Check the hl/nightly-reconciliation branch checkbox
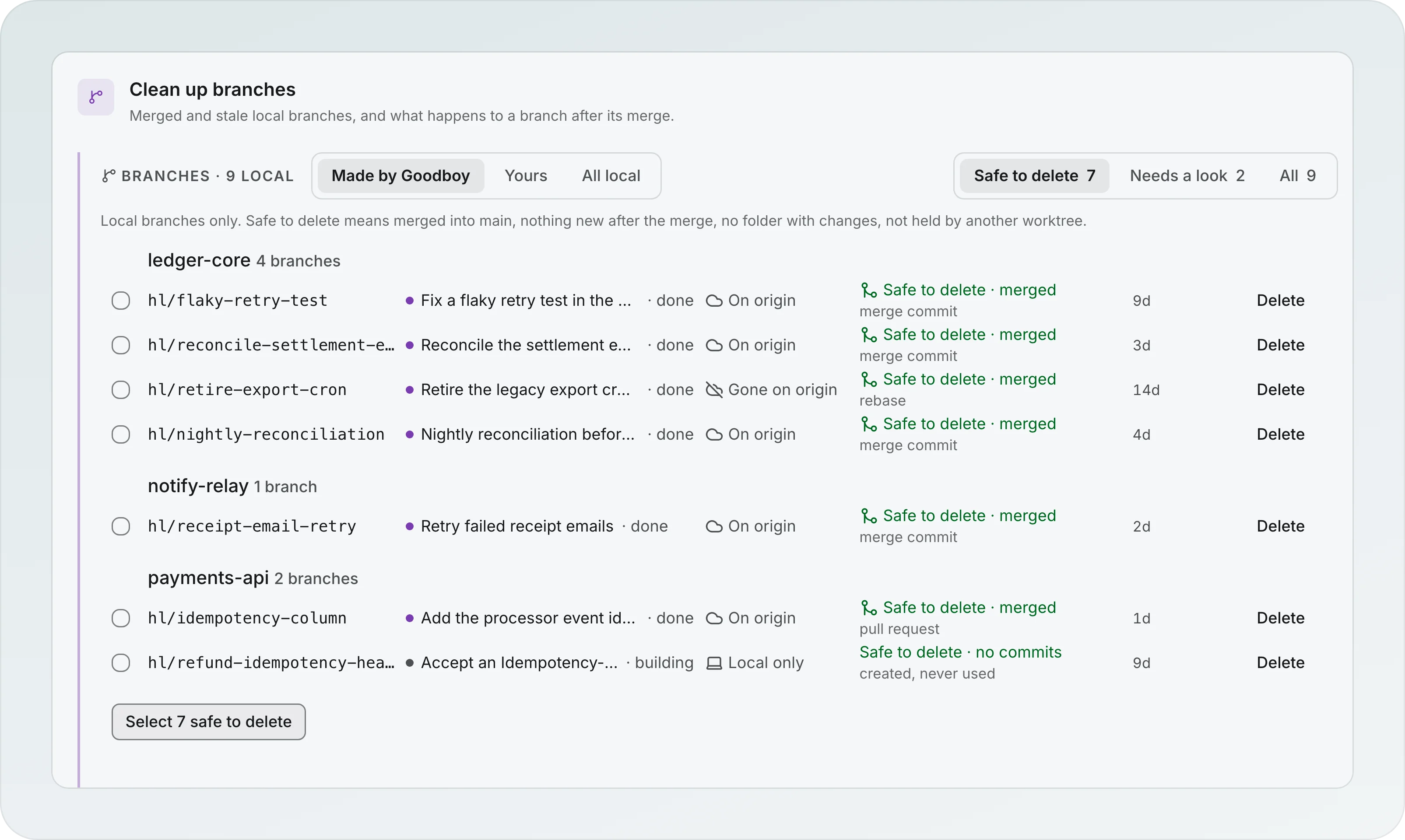The width and height of the screenshot is (1405, 840). tap(121, 435)
